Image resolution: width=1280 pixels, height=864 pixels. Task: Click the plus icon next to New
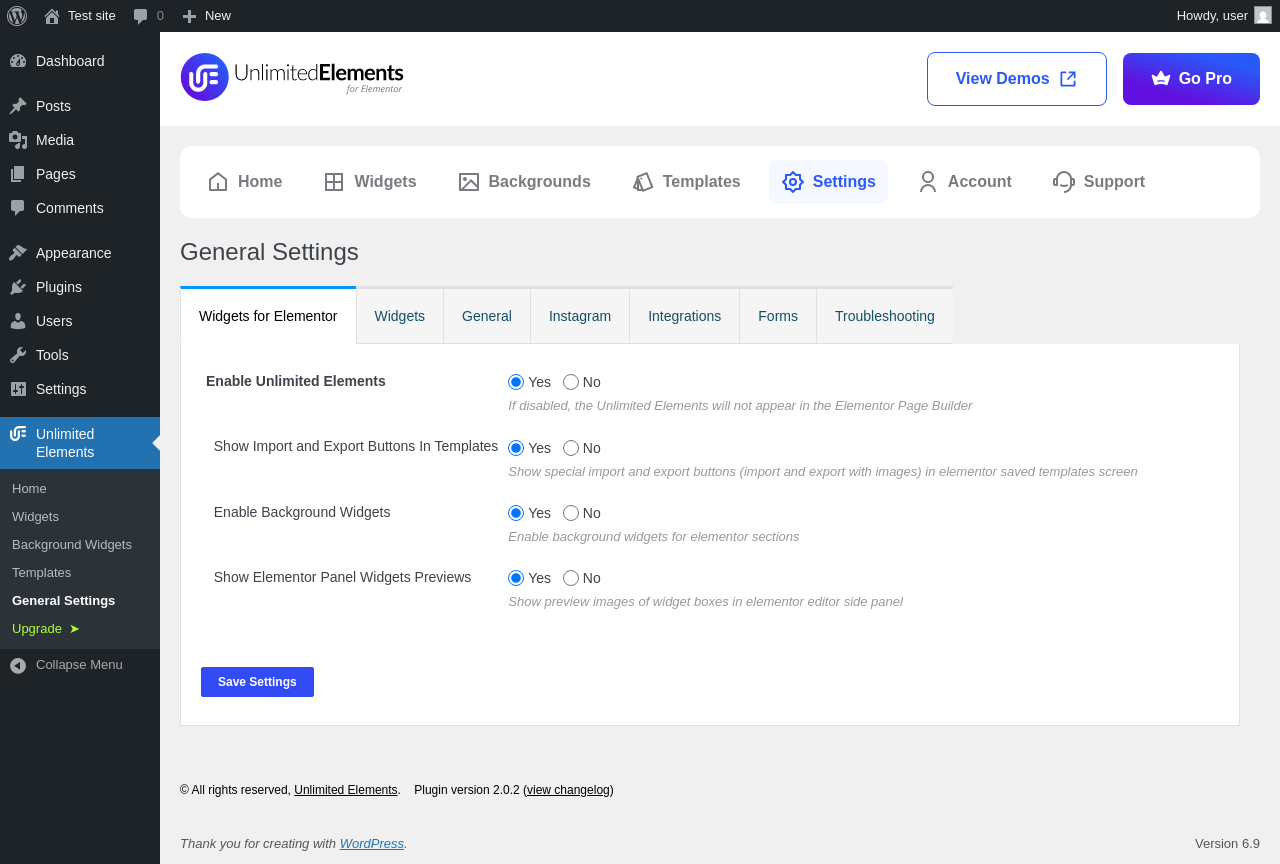189,16
